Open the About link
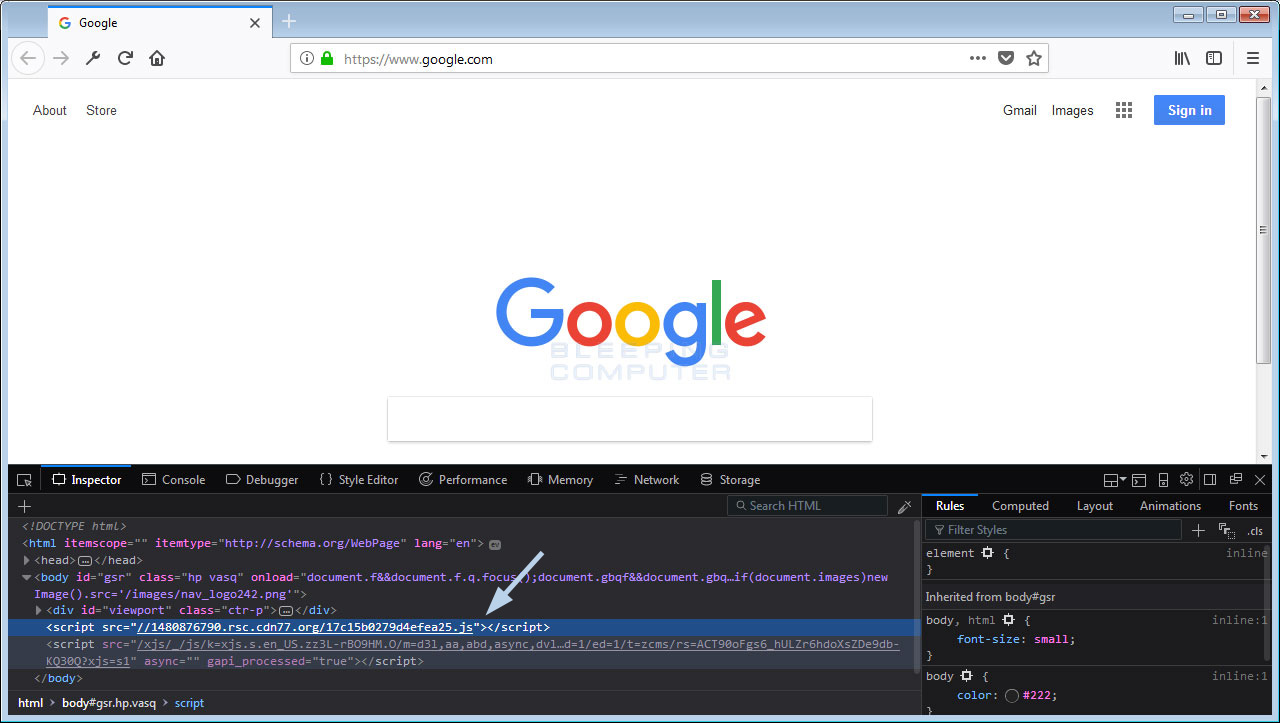The height and width of the screenshot is (723, 1280). click(x=50, y=110)
